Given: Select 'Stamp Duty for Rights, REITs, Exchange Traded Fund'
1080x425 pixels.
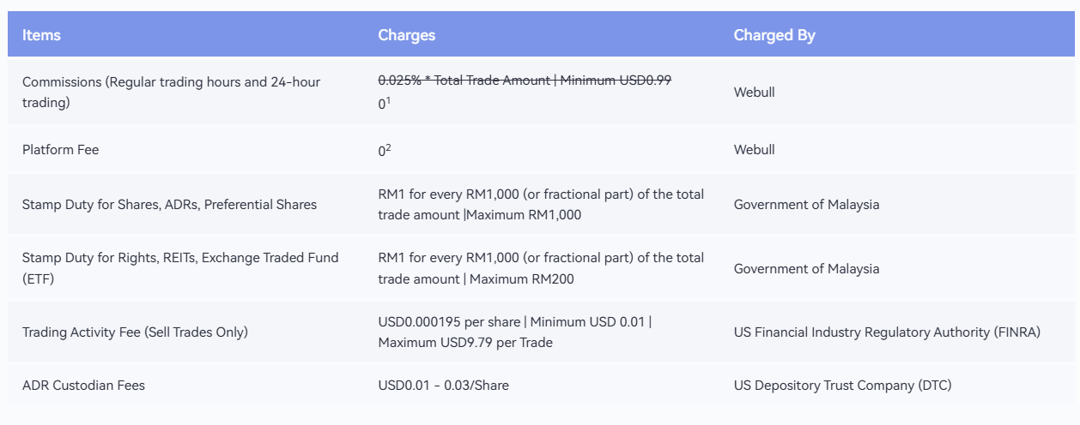Looking at the screenshot, I should coord(180,269).
